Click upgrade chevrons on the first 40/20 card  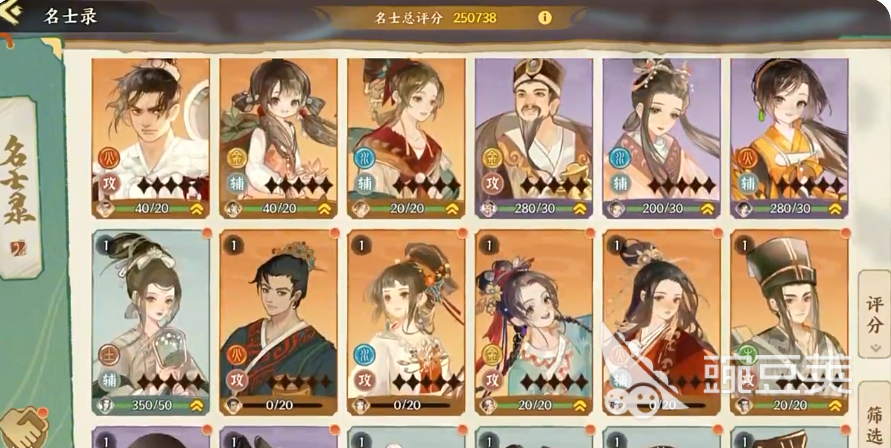click(197, 209)
